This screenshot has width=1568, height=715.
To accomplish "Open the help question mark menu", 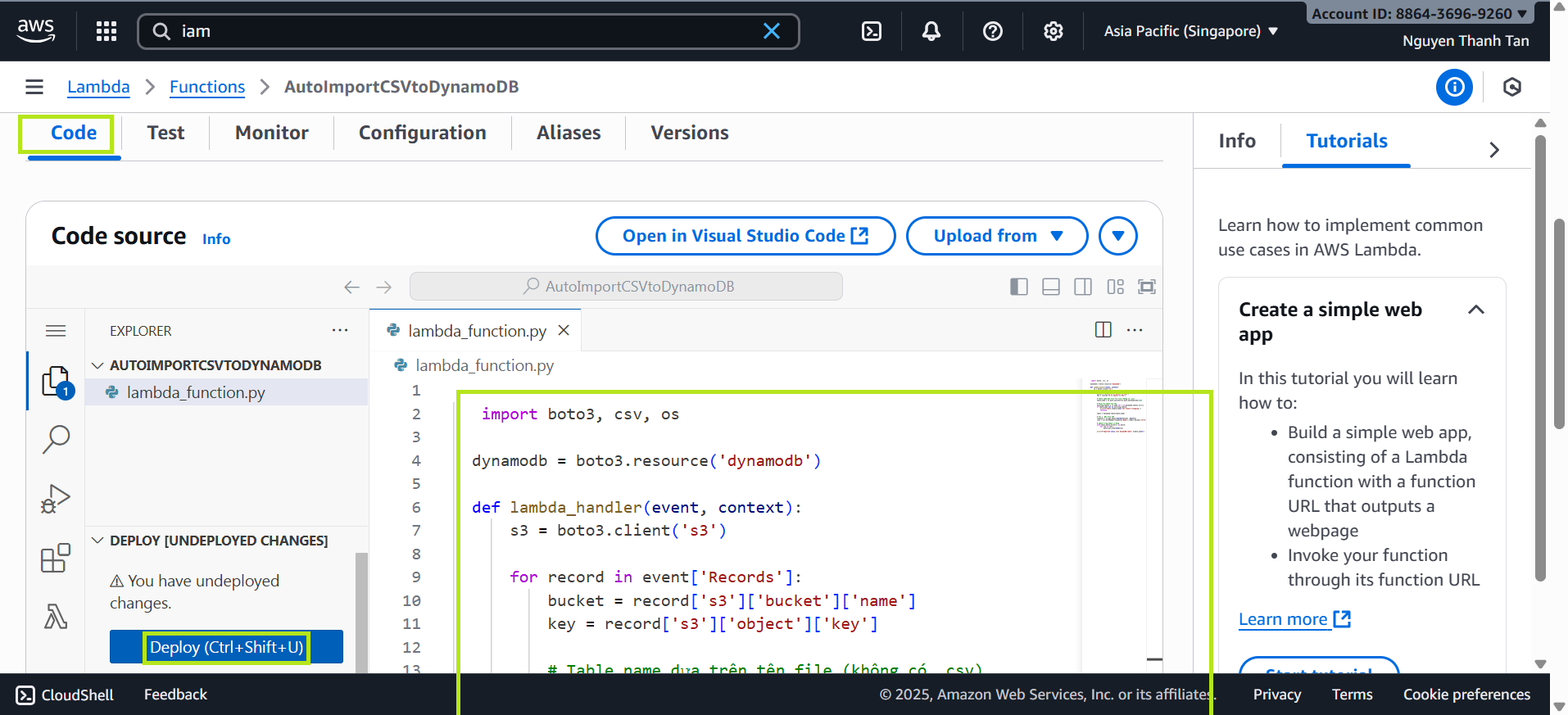I will click(993, 31).
